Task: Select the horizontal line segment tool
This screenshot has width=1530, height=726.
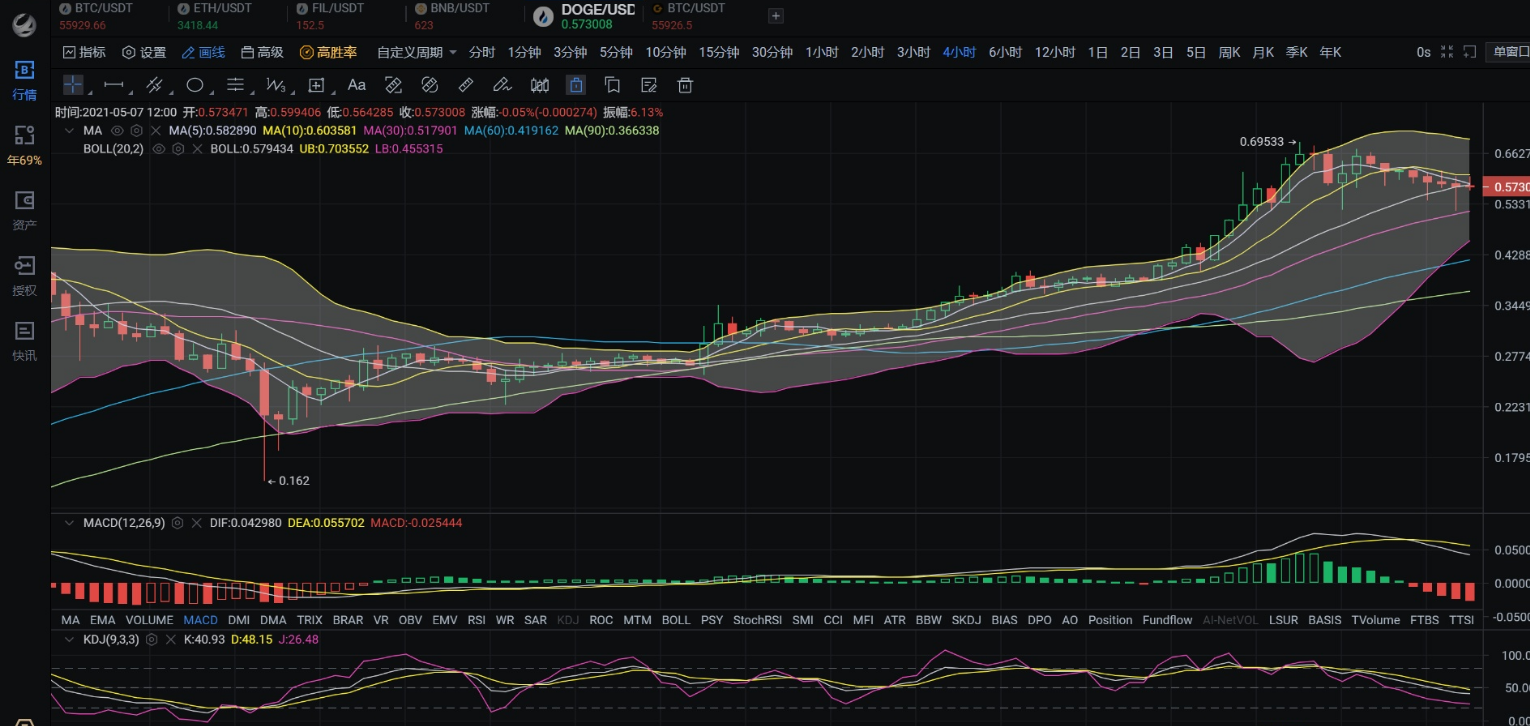Action: click(114, 85)
